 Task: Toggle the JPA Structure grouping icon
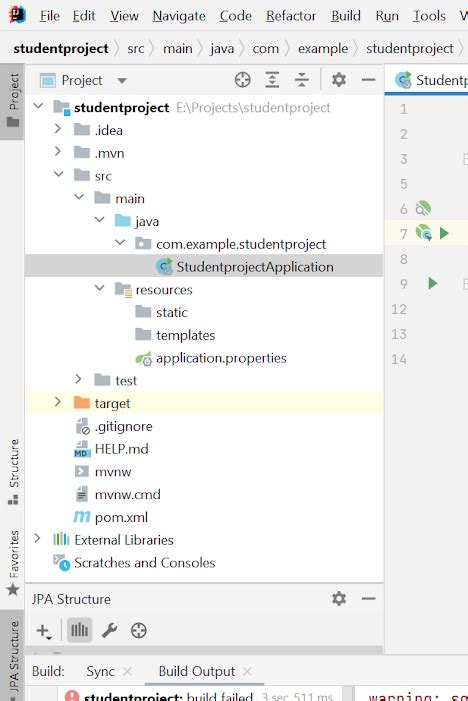pos(80,630)
